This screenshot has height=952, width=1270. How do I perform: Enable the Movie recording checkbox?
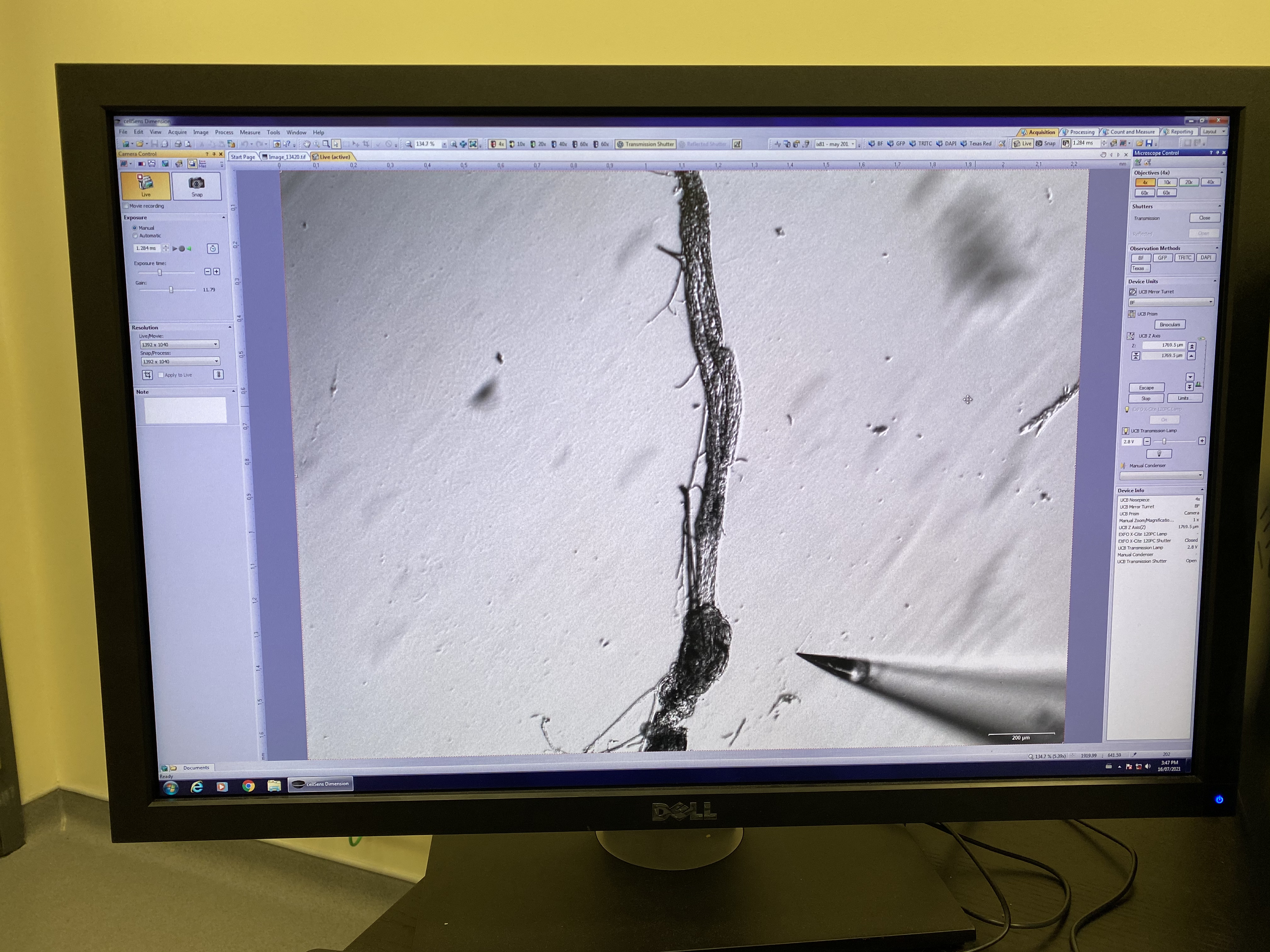(126, 206)
